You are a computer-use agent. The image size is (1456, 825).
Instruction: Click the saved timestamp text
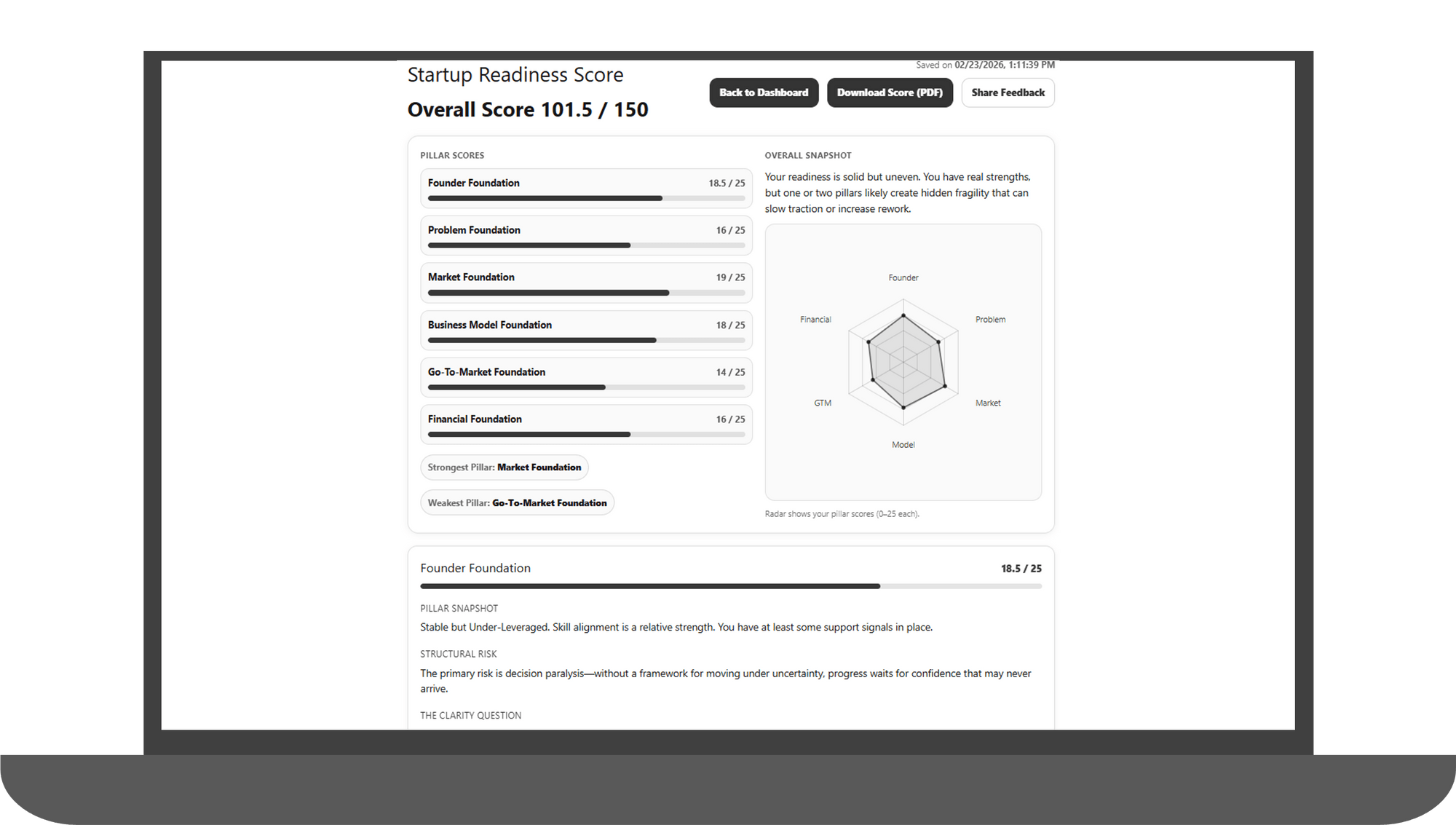coord(984,65)
